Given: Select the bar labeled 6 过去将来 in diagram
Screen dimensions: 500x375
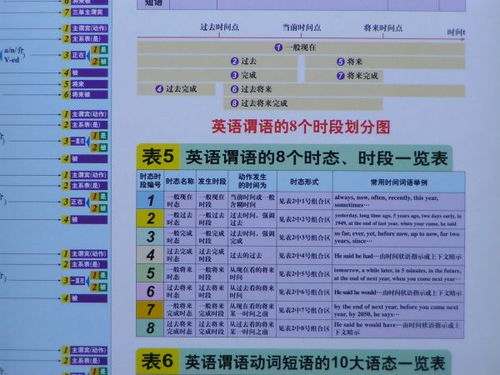Looking at the screenshot, I should tap(345, 90).
